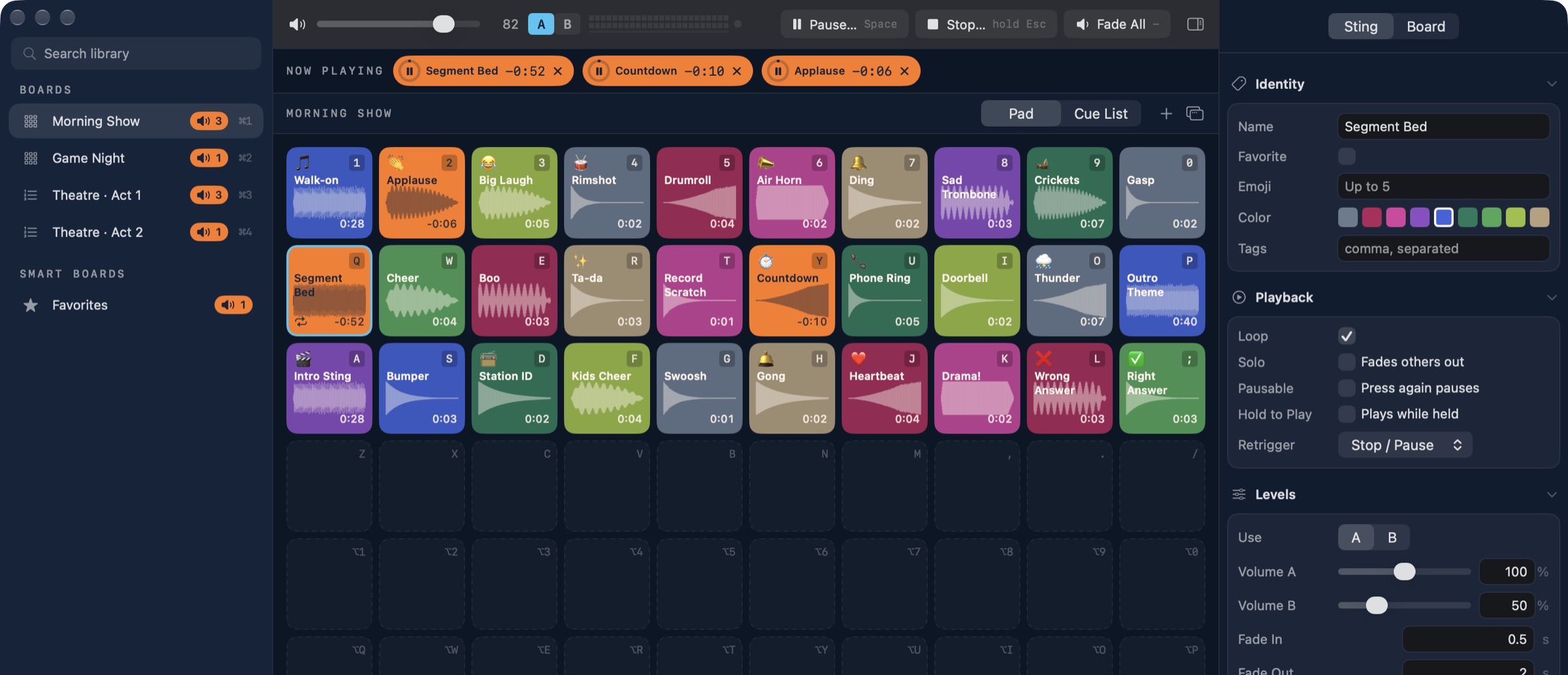The width and height of the screenshot is (1568, 675).
Task: Trigger the Wrong Answer pad
Action: [x=1070, y=389]
